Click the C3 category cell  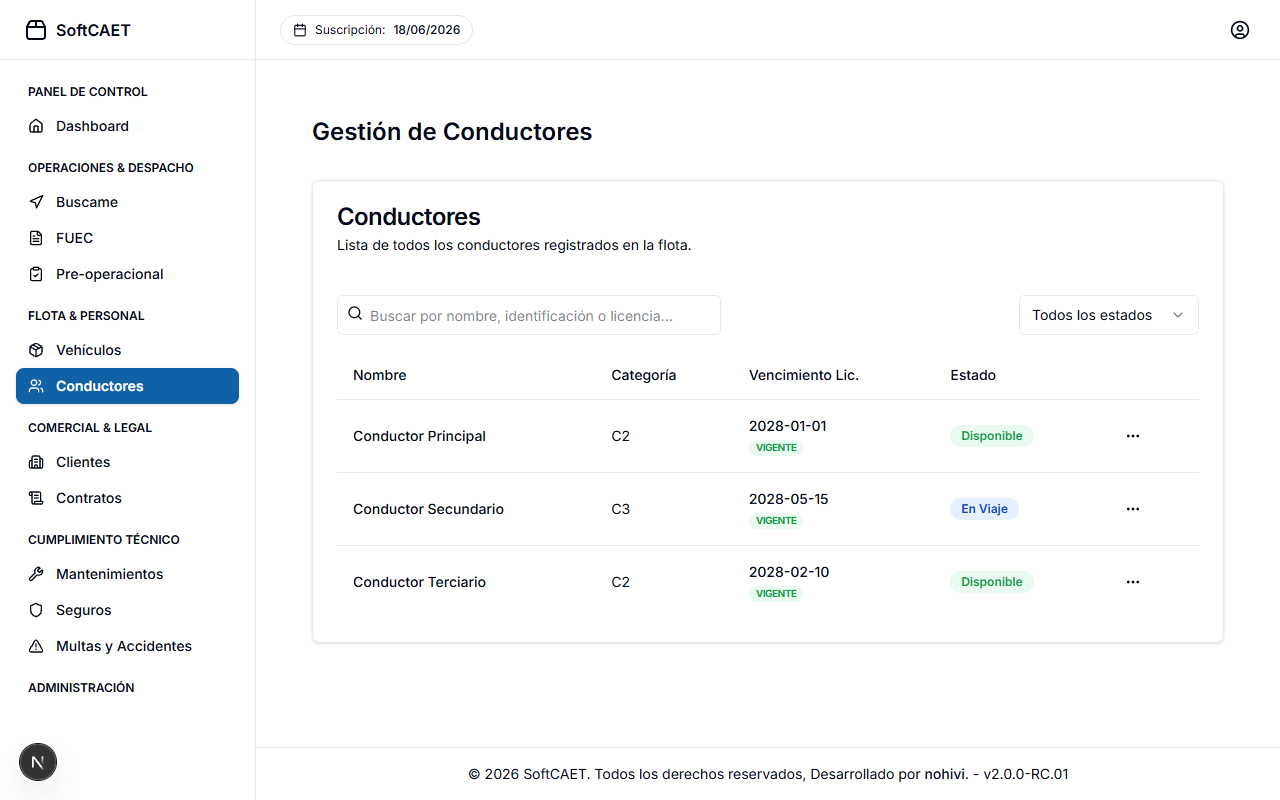point(621,509)
